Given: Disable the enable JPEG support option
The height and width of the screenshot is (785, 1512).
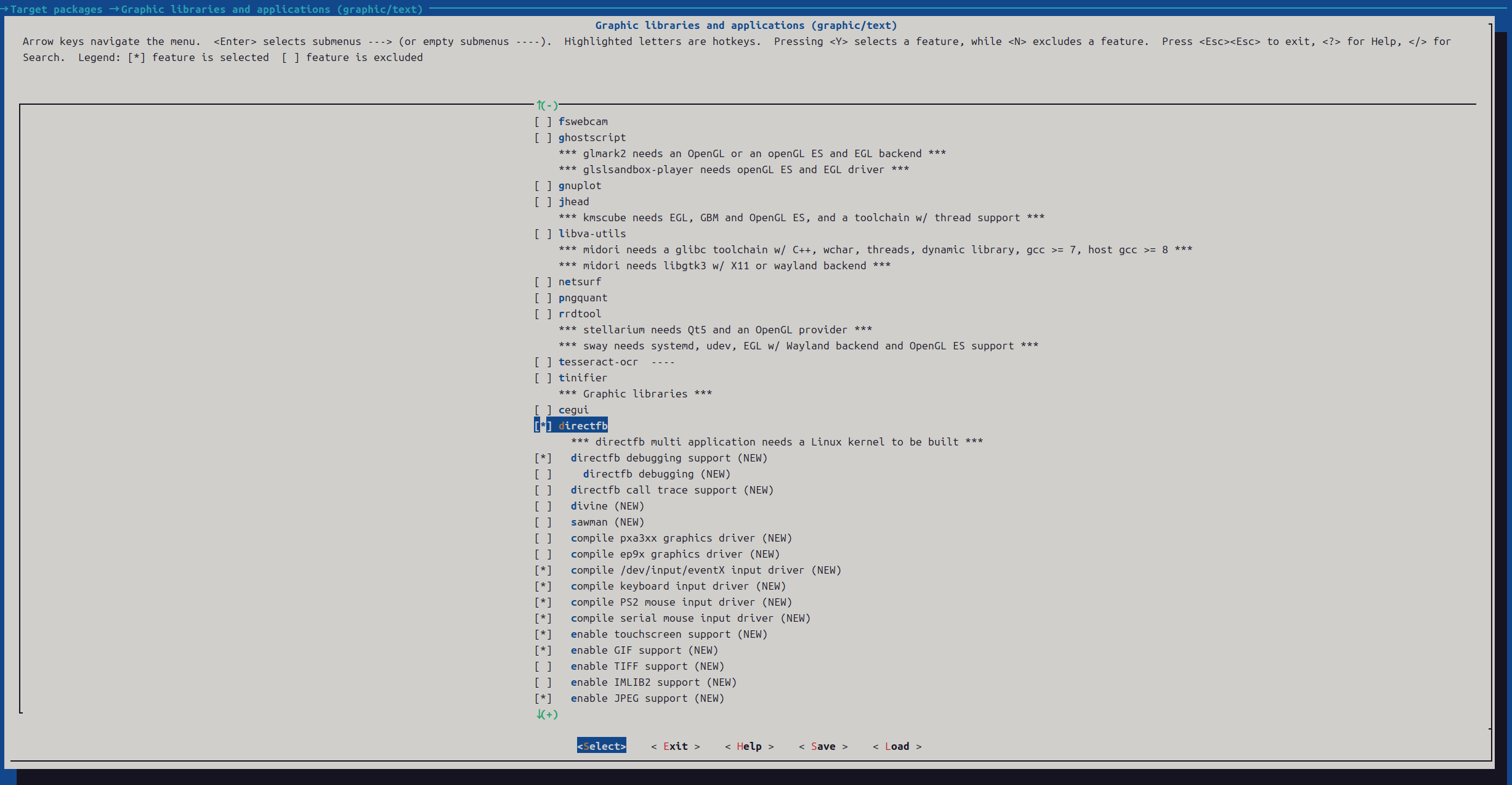Looking at the screenshot, I should (x=543, y=698).
